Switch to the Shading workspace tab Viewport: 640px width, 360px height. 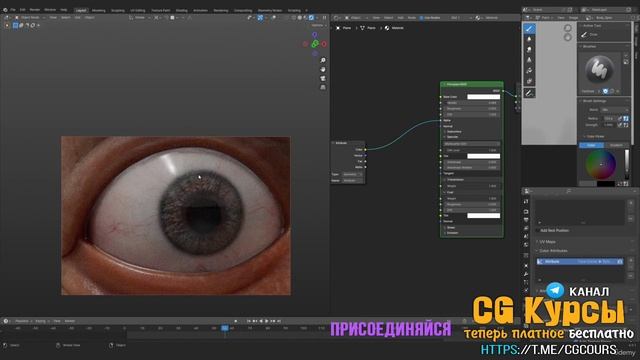click(181, 10)
